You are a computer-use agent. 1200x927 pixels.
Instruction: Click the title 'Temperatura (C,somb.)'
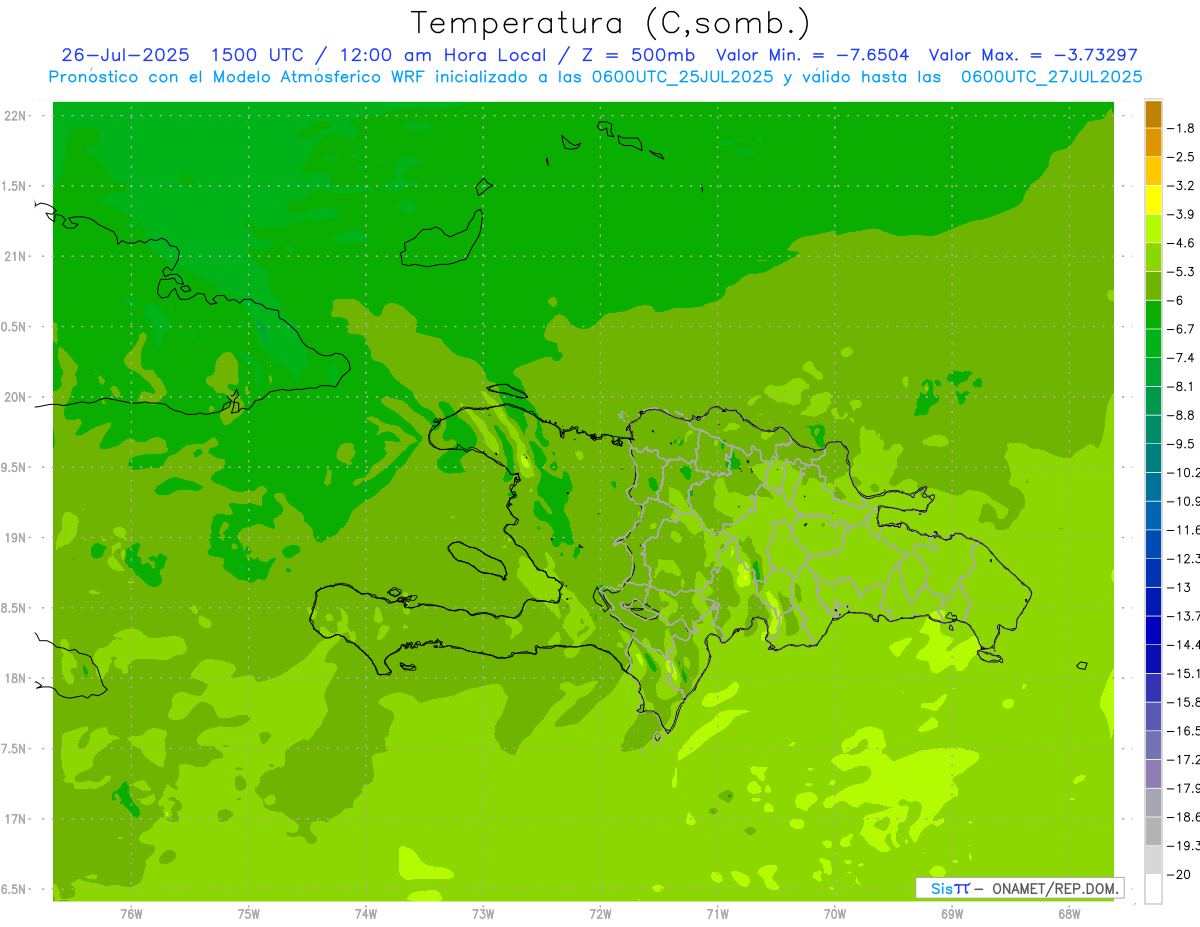click(610, 23)
